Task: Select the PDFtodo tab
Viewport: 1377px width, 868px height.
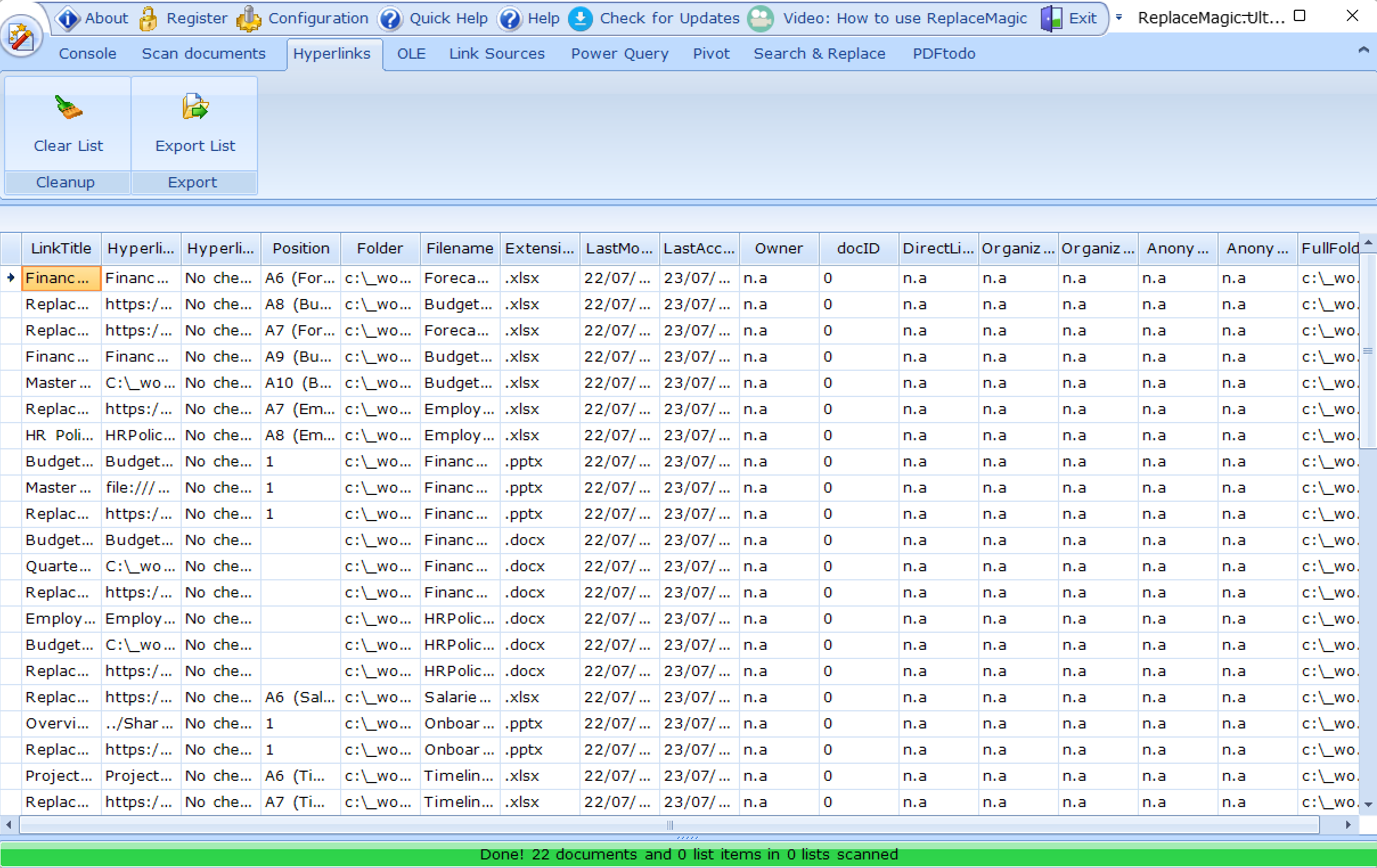Action: pyautogui.click(x=943, y=54)
